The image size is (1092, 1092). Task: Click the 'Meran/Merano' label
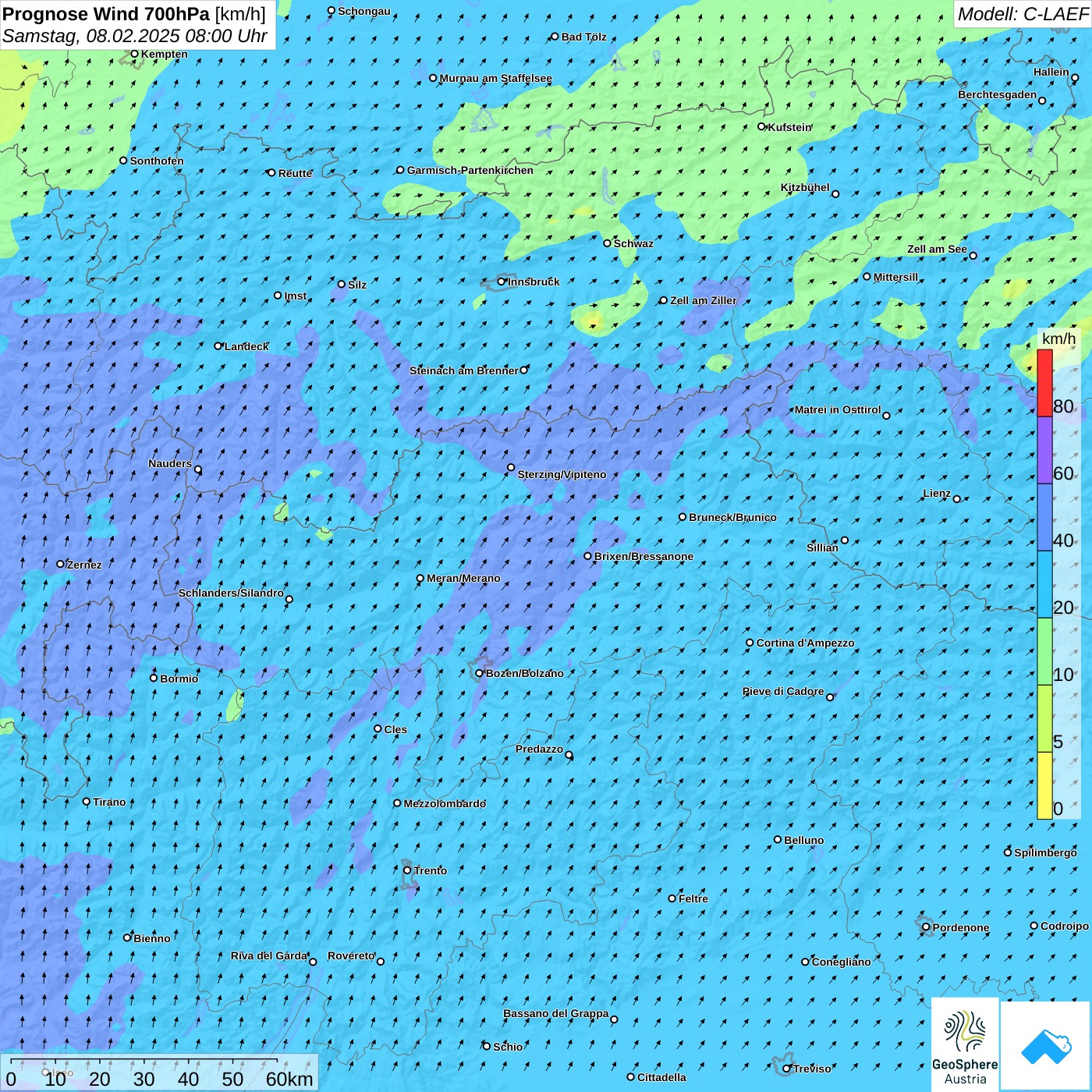463,578
